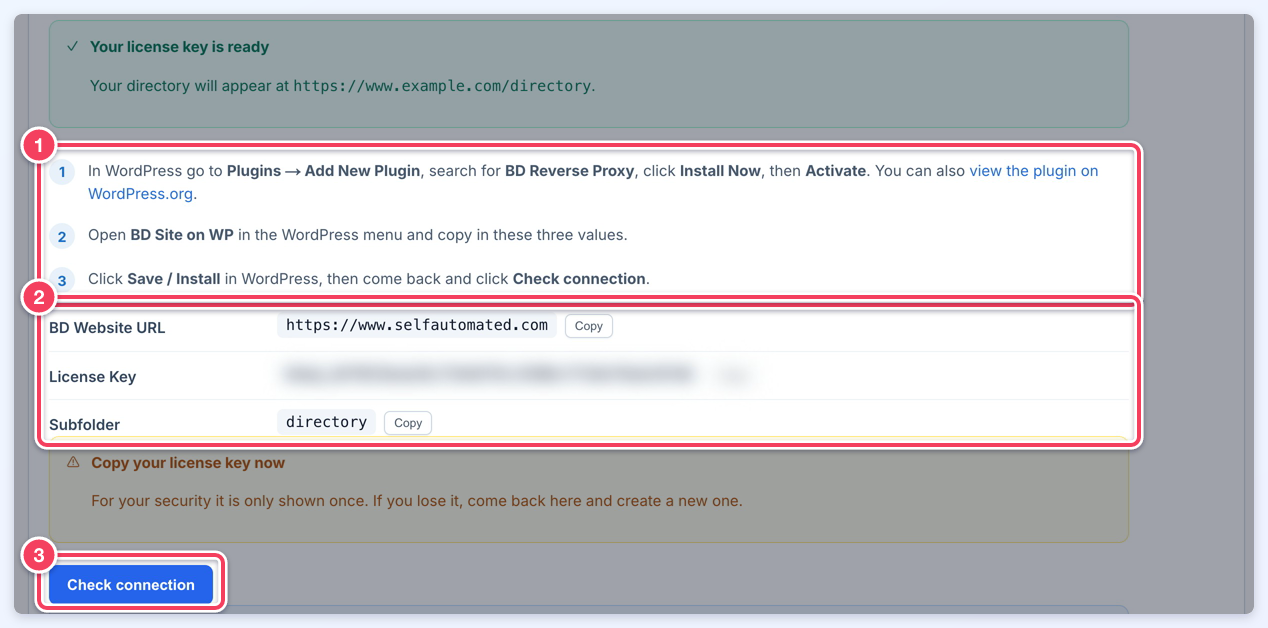
Task: Click the License Key row label
Action: (x=92, y=377)
